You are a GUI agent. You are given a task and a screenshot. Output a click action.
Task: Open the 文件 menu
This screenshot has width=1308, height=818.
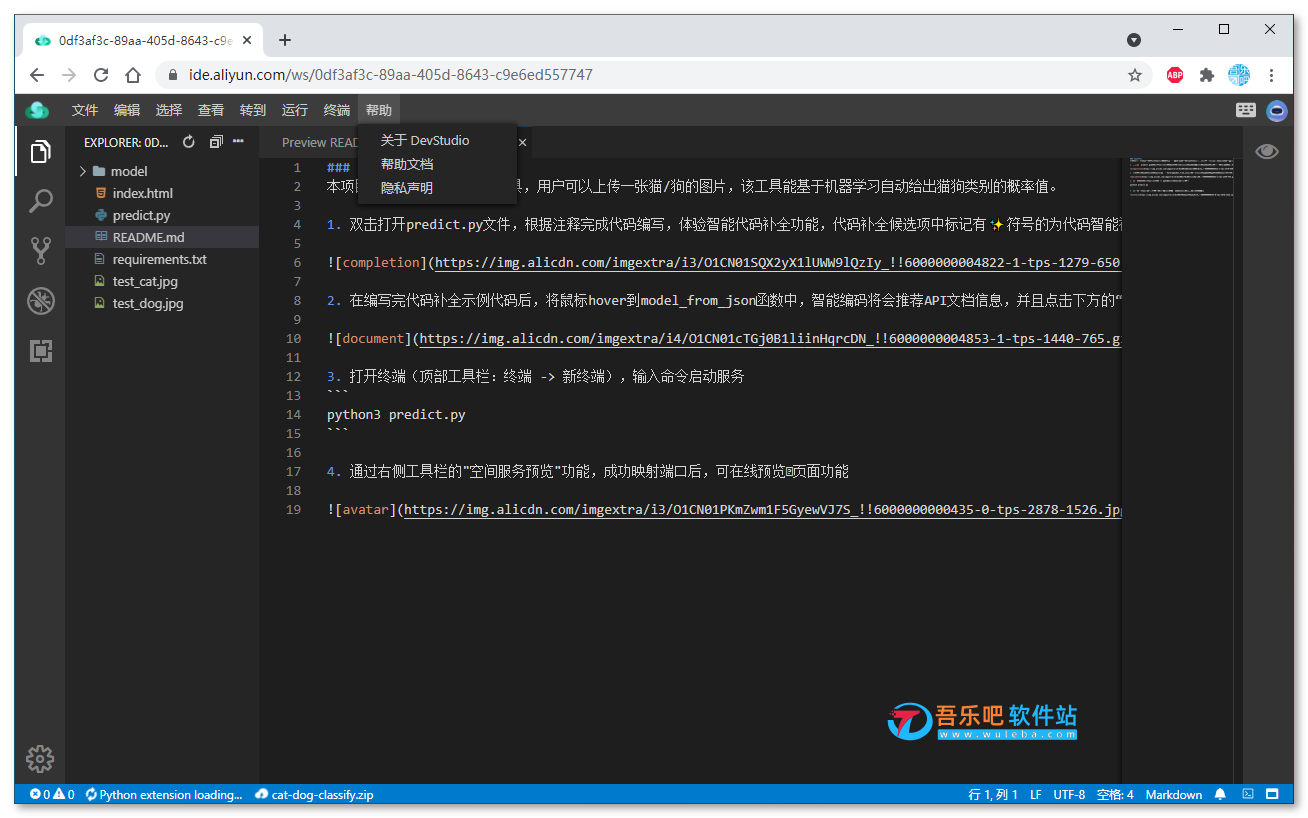tap(85, 110)
